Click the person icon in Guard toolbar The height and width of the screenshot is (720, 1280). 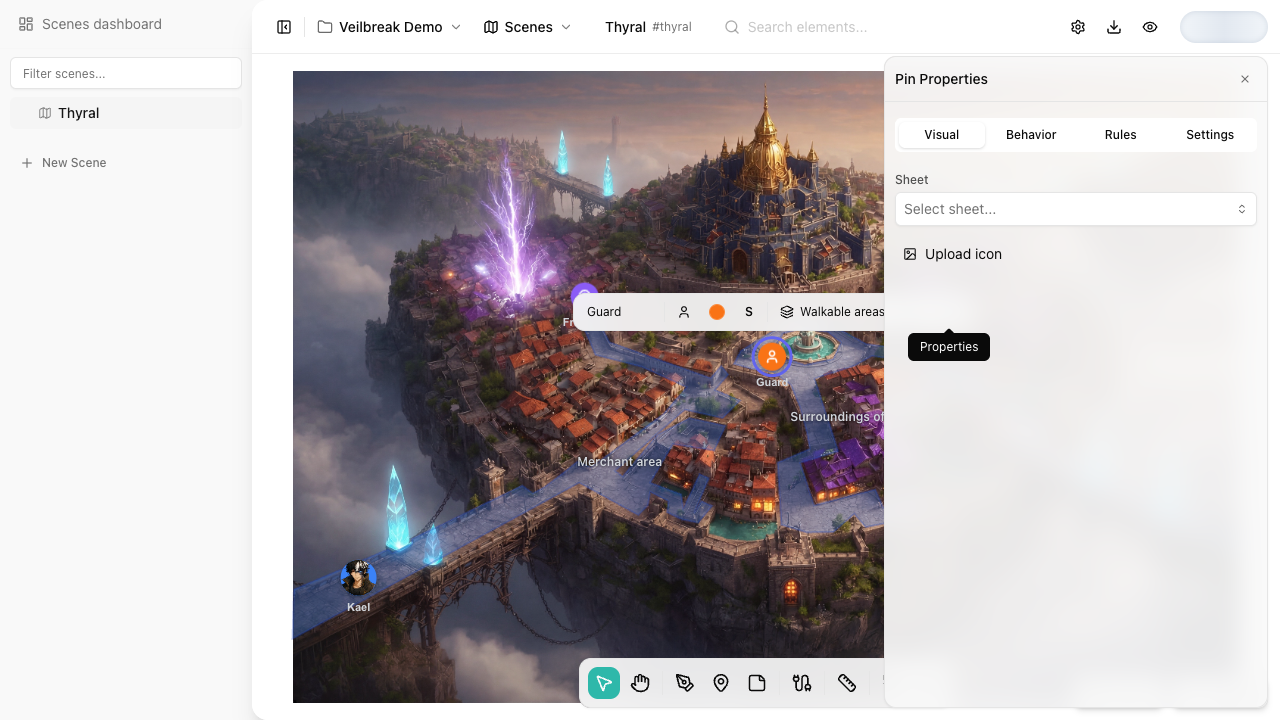click(684, 312)
